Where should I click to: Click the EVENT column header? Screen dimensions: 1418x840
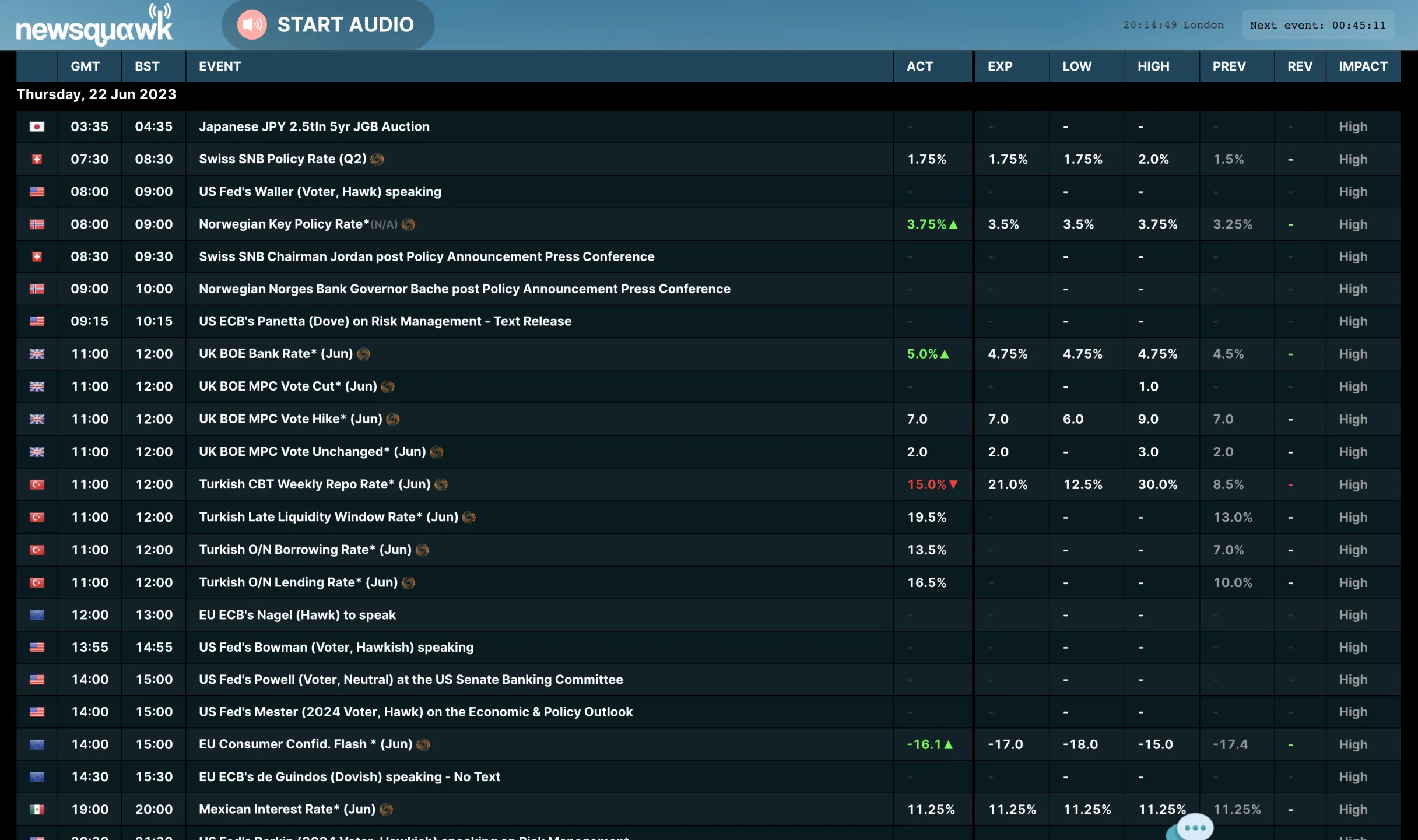pyautogui.click(x=220, y=66)
